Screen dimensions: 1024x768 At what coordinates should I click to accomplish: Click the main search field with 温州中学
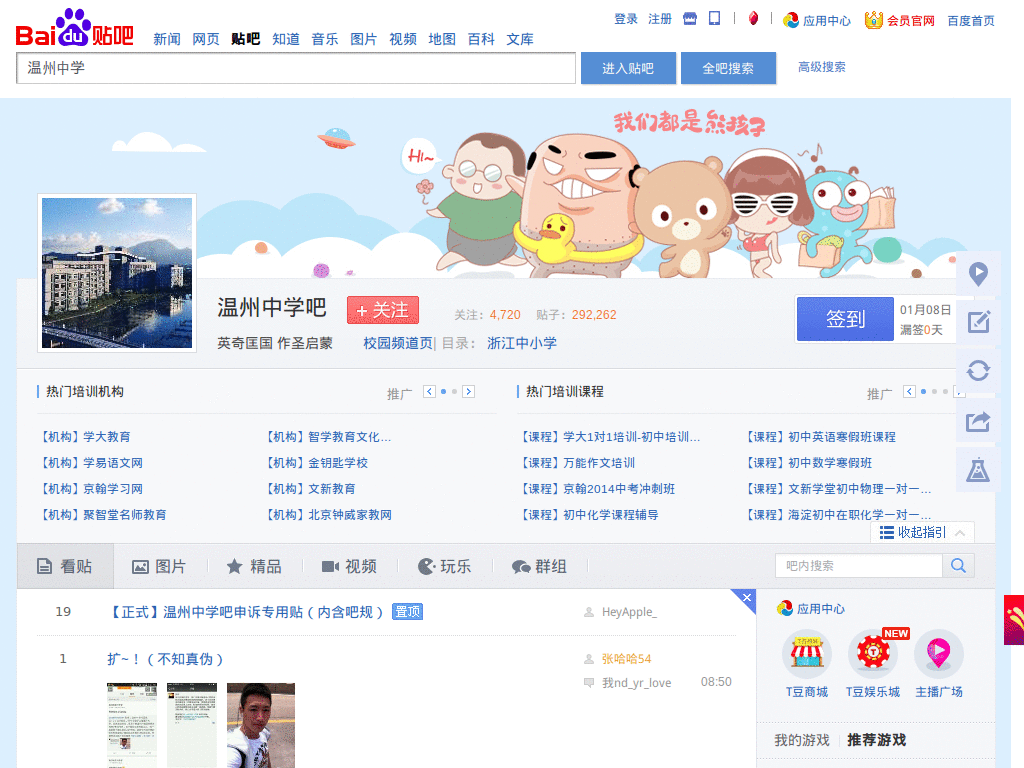(x=296, y=68)
